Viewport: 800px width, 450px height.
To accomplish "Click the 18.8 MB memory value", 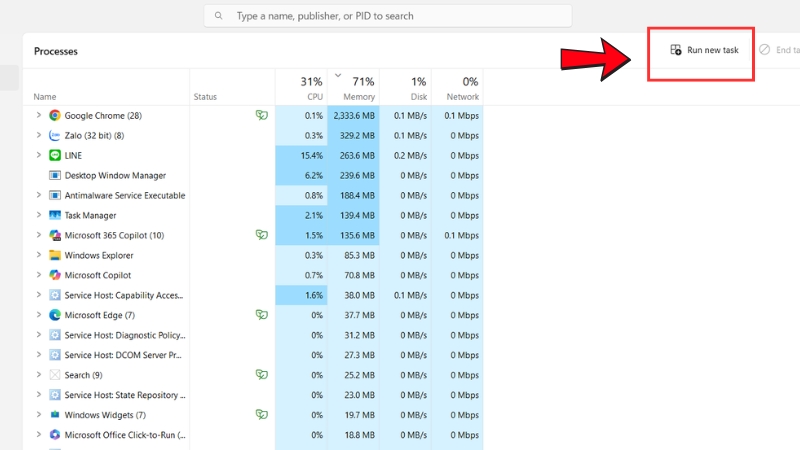I will (x=359, y=435).
